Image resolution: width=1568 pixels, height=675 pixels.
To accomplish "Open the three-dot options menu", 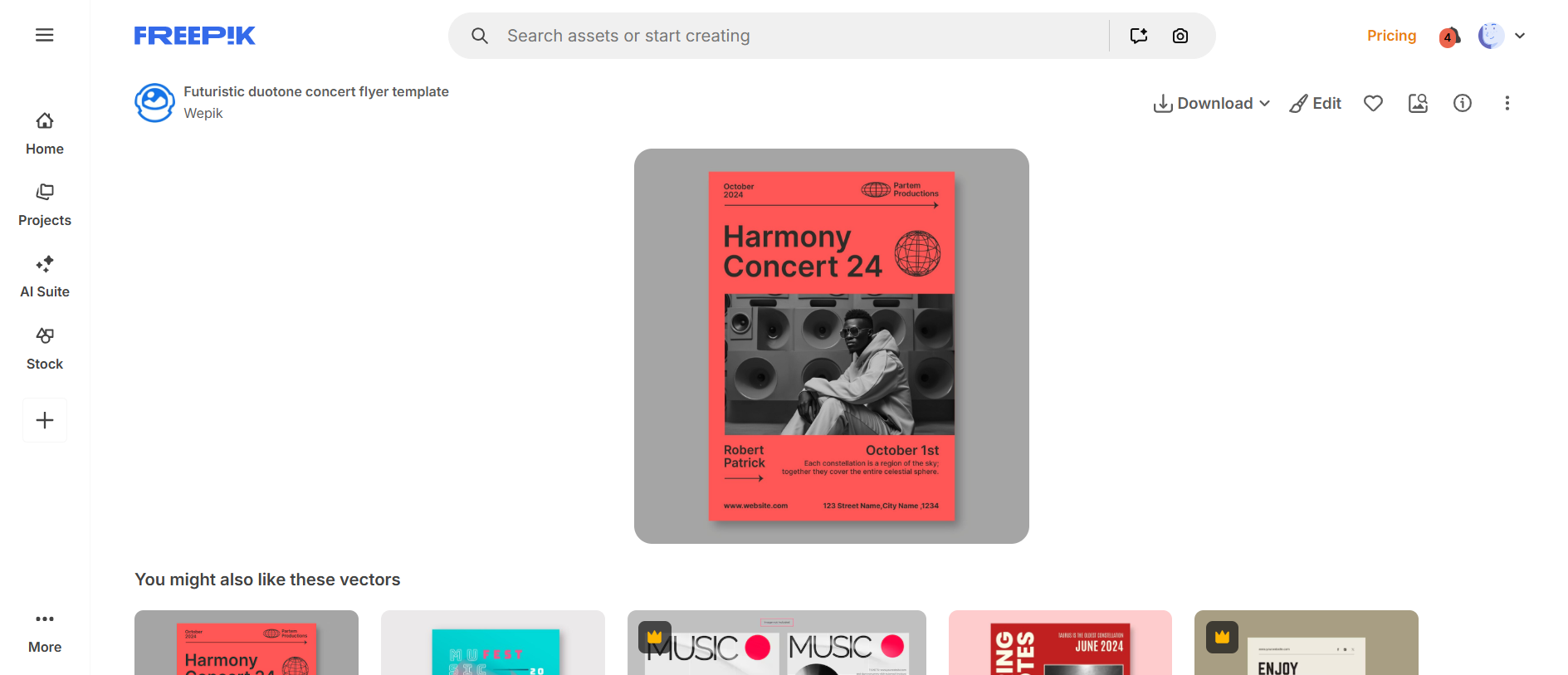I will point(1507,103).
